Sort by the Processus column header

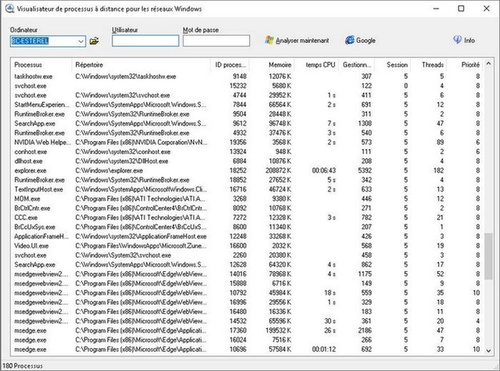(x=42, y=65)
